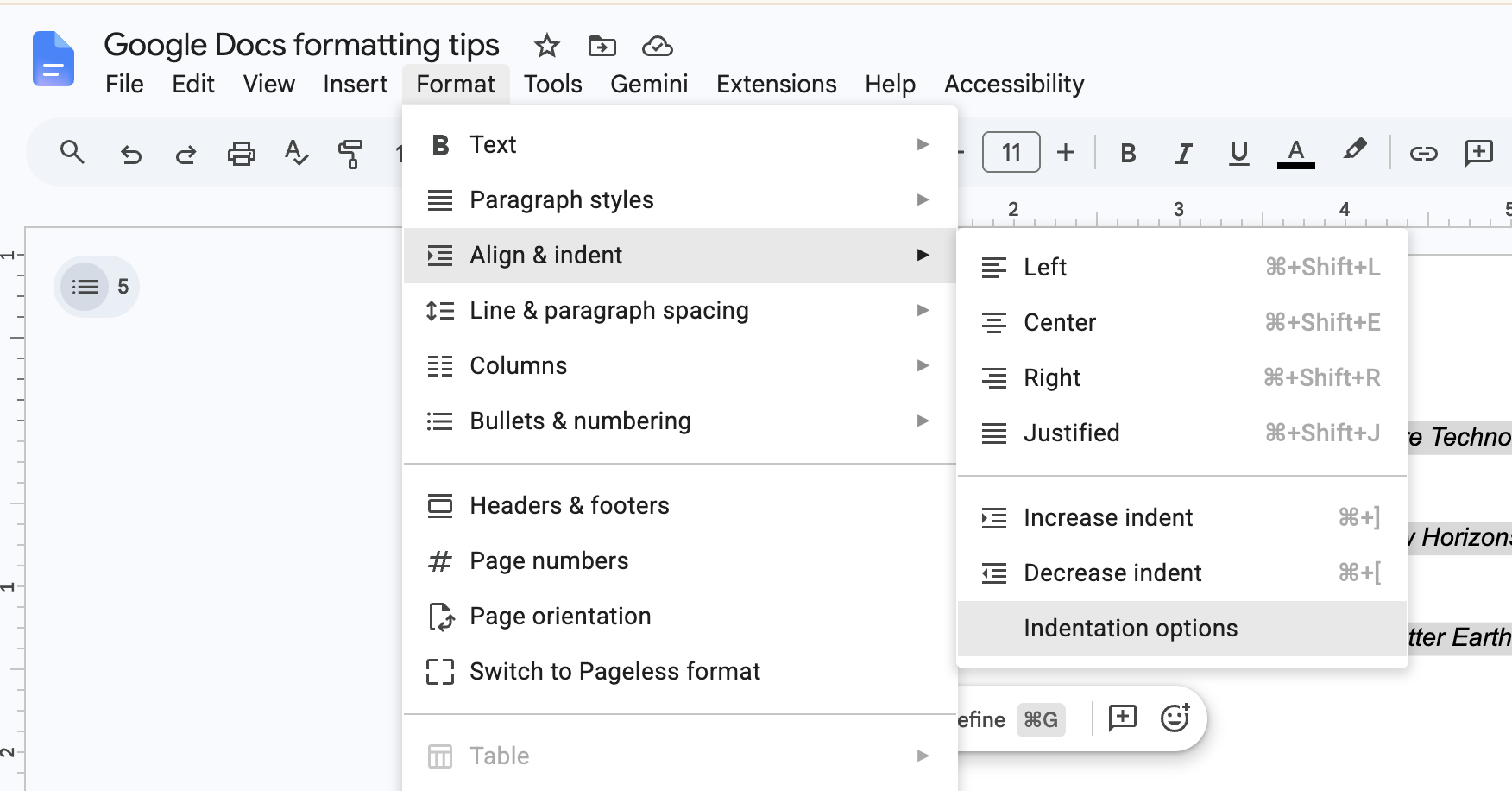Check the cloud document status icon
The width and height of the screenshot is (1512, 791).
pos(658,46)
